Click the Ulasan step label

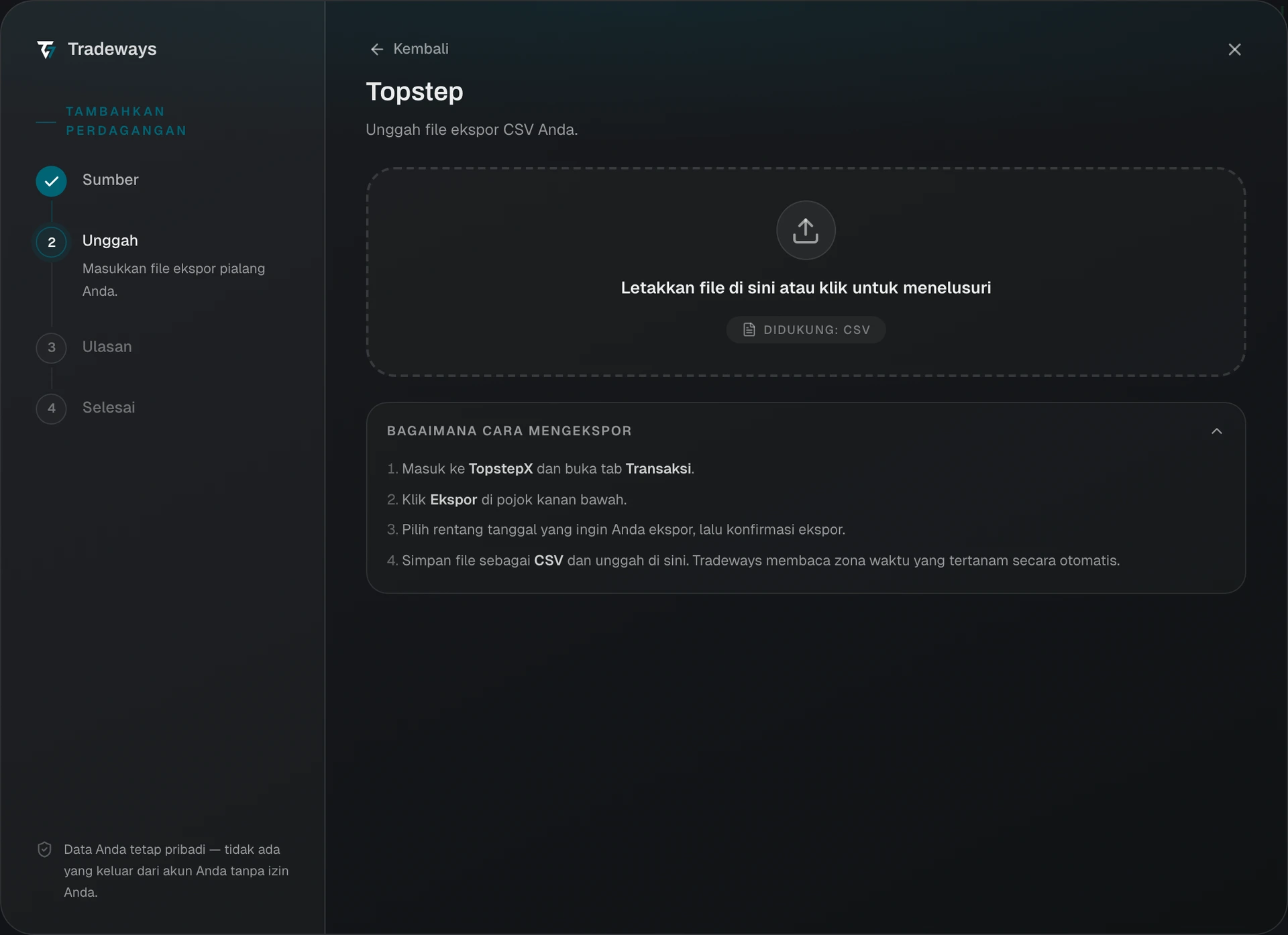coord(107,347)
